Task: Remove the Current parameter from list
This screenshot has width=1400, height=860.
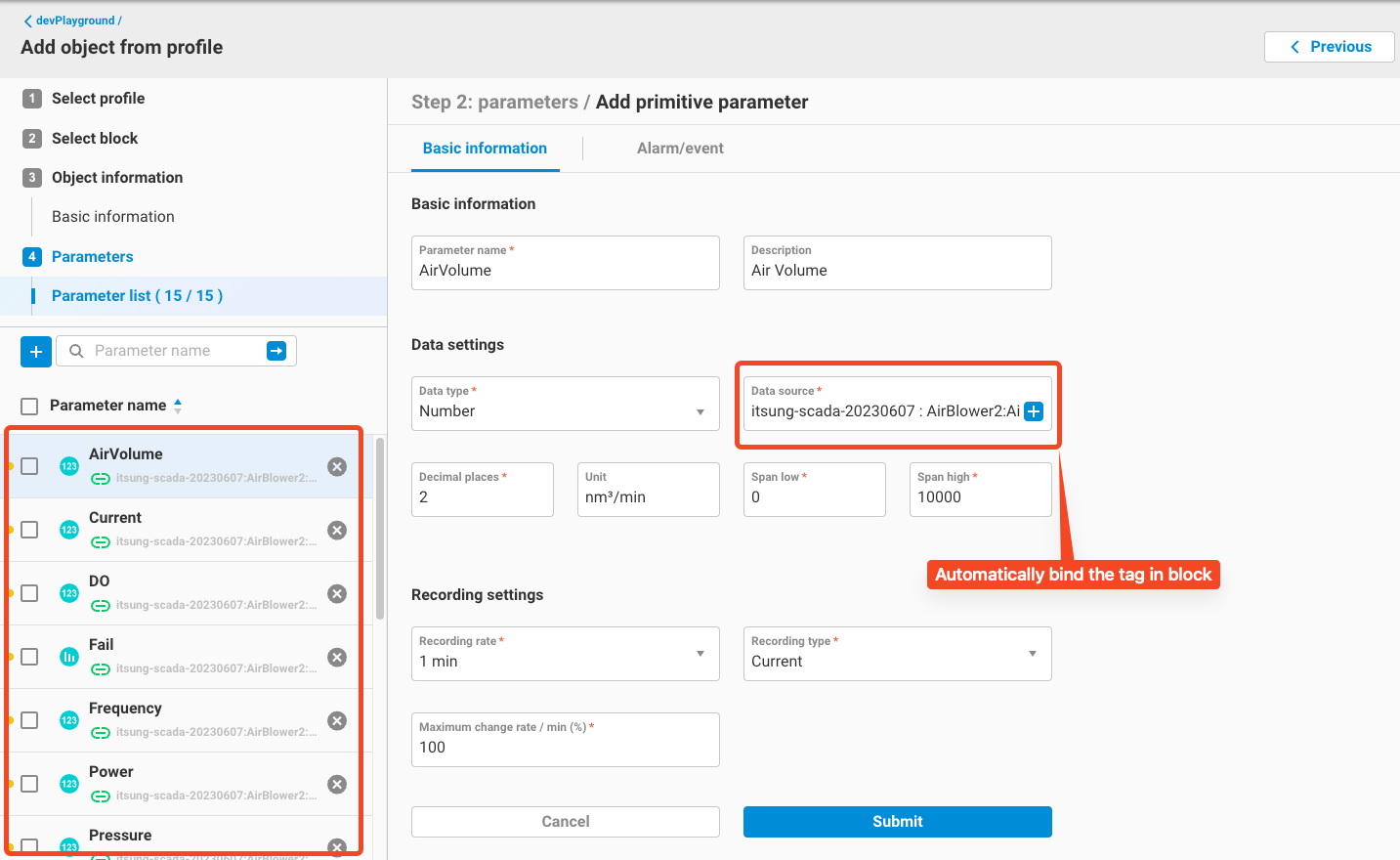Action: (x=337, y=531)
